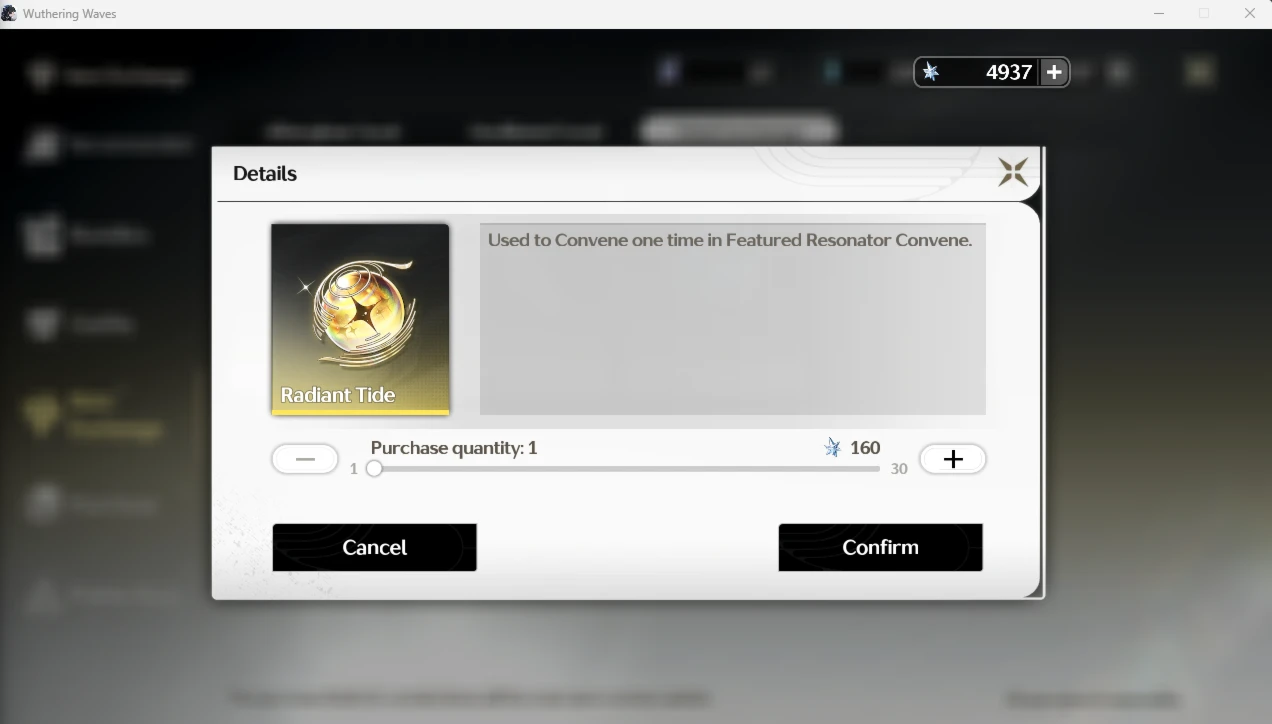Minimize the Wuthering Waves window
This screenshot has height=724, width=1272.
click(x=1159, y=14)
